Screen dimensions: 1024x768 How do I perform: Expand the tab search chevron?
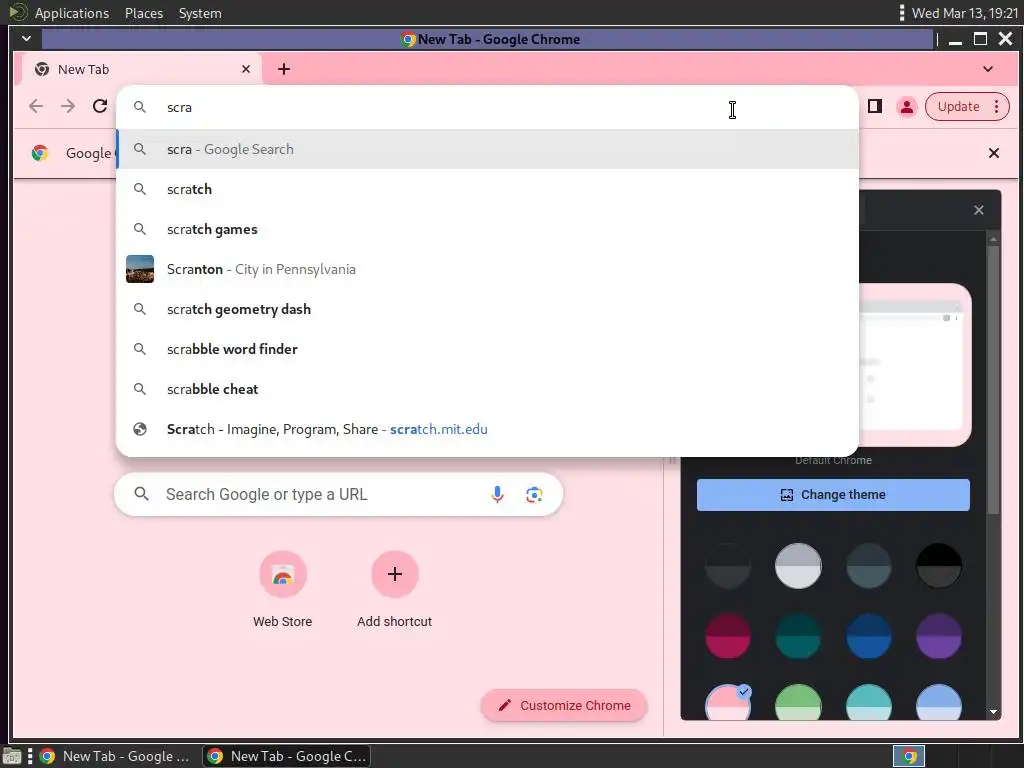point(987,69)
